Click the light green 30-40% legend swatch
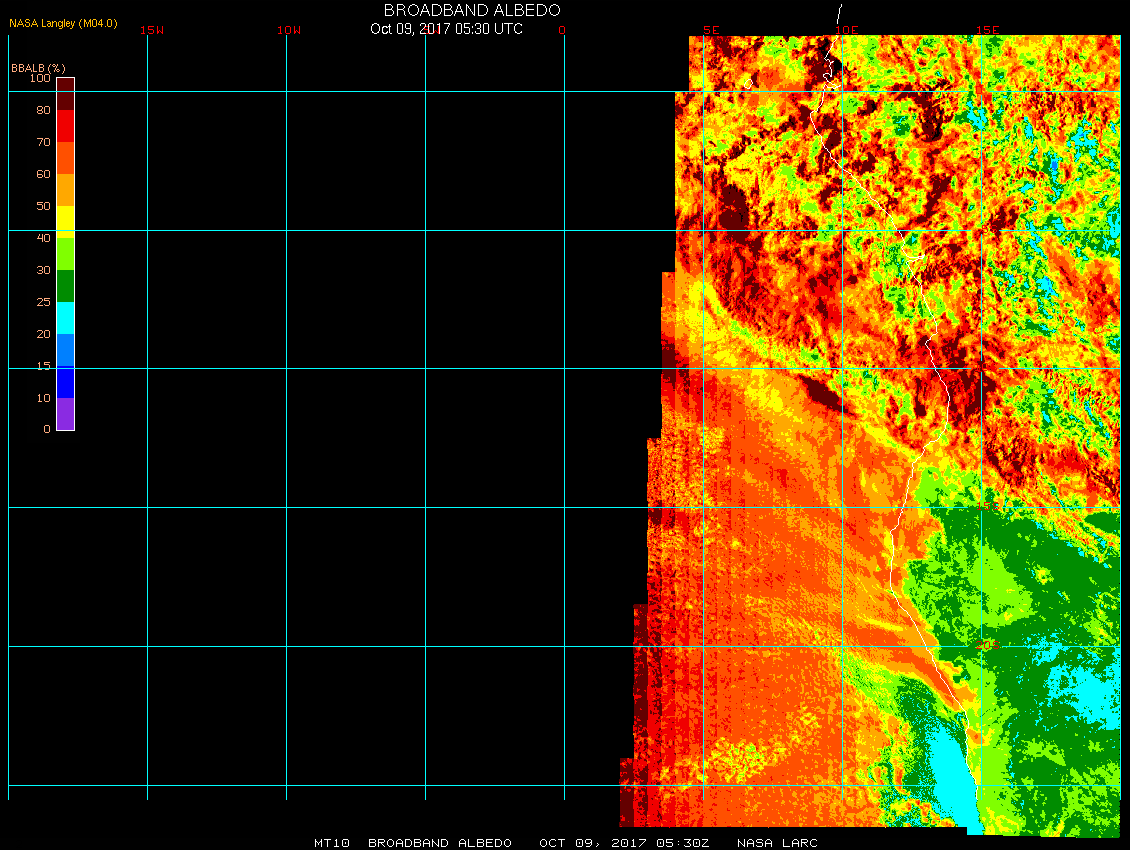The image size is (1130, 850). (65, 254)
